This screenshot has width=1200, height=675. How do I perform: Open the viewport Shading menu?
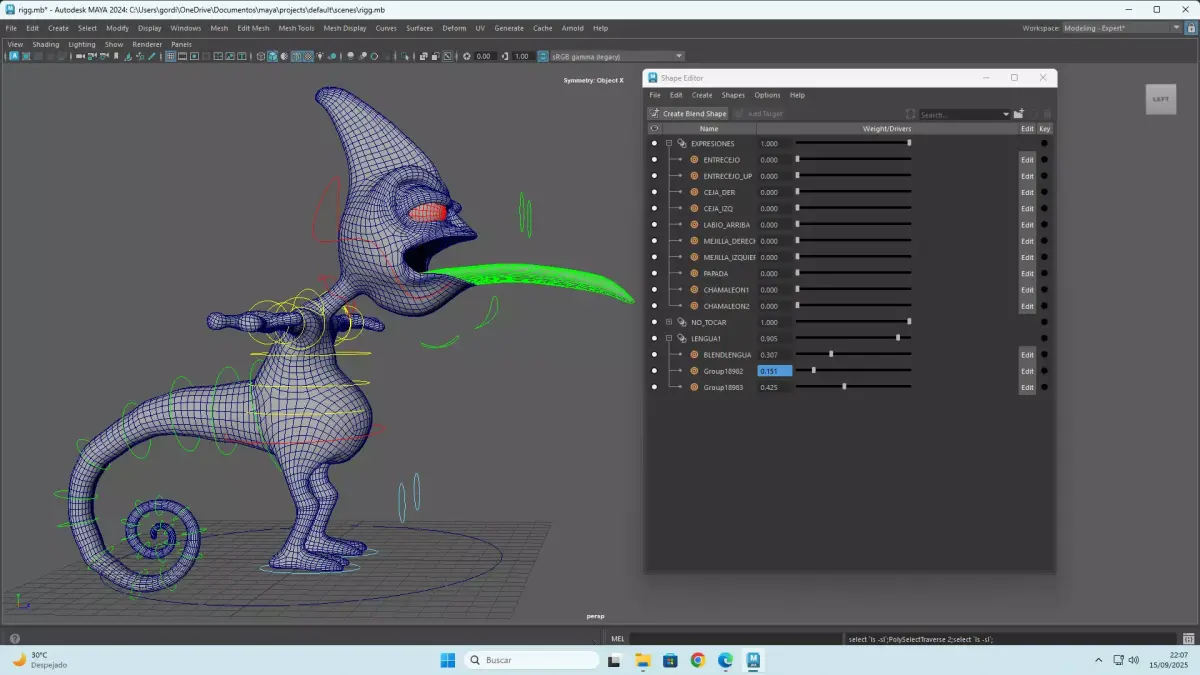[45, 44]
